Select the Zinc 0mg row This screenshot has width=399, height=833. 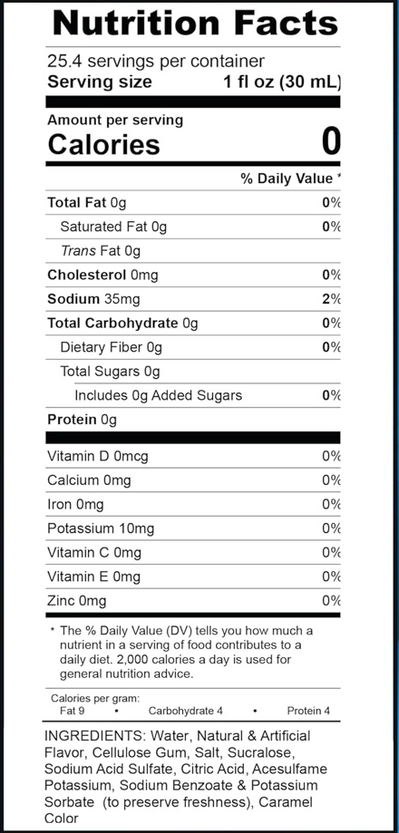[193, 601]
